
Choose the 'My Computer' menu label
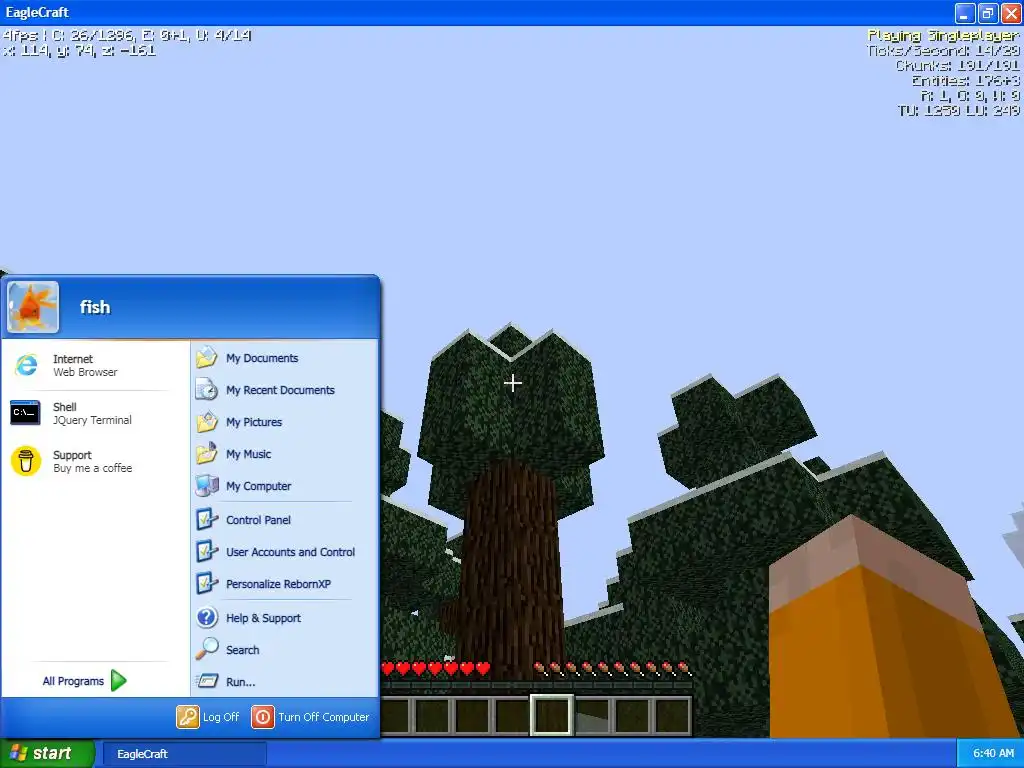pyautogui.click(x=259, y=486)
